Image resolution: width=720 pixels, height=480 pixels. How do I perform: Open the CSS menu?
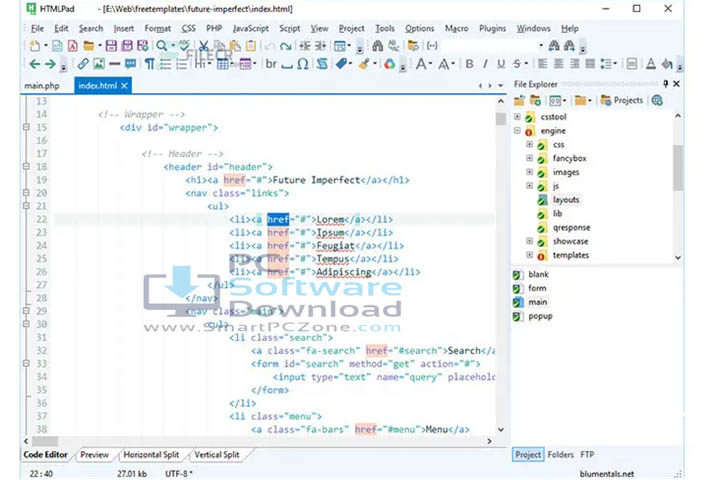(188, 28)
